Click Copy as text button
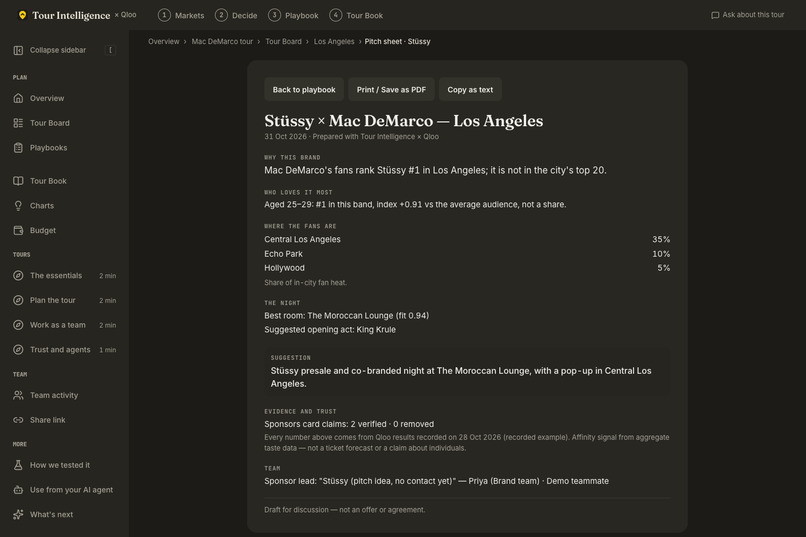Screen dimensions: 806x537 click(470, 89)
